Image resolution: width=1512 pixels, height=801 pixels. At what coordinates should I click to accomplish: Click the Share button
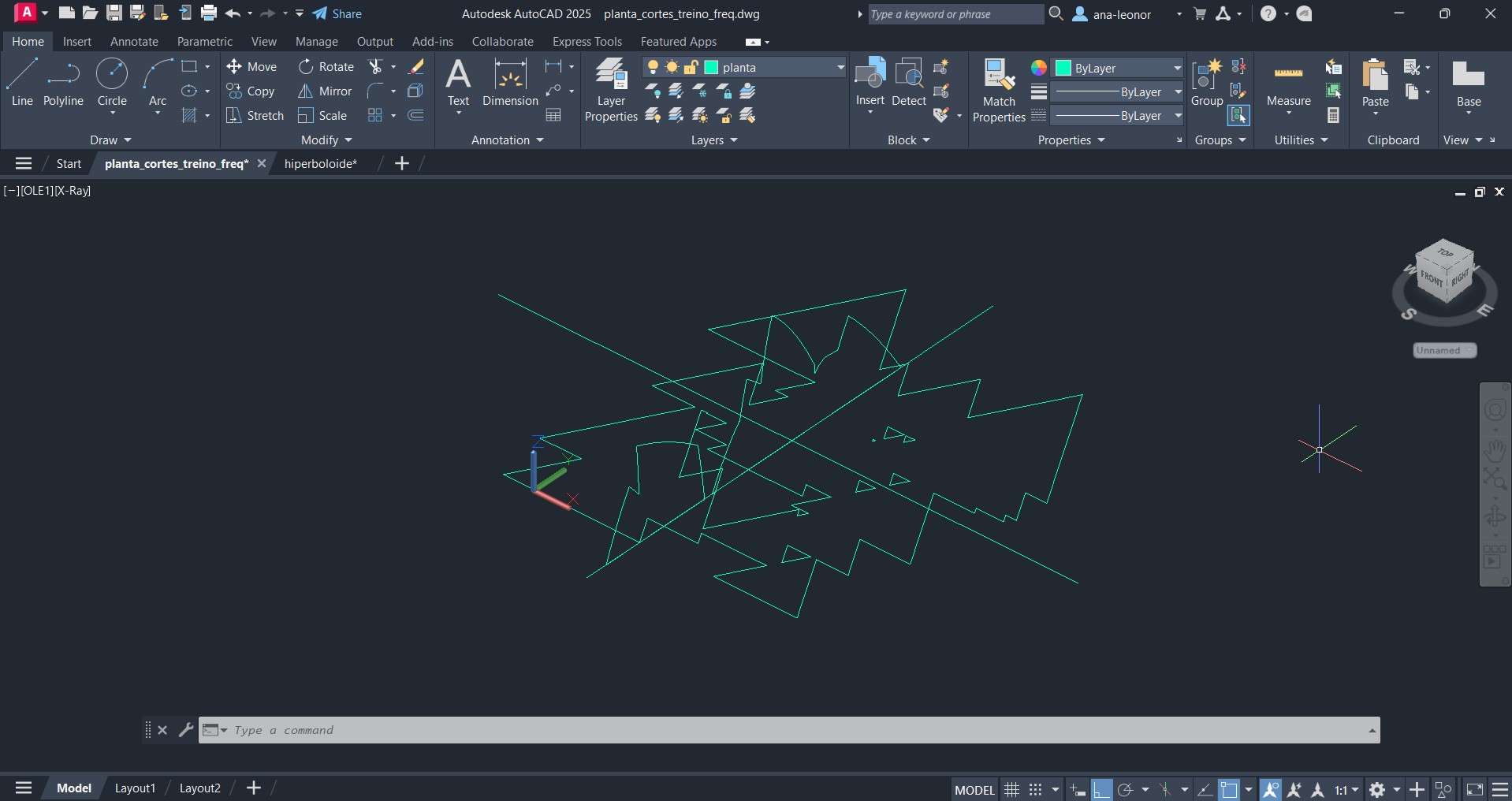pyautogui.click(x=337, y=13)
